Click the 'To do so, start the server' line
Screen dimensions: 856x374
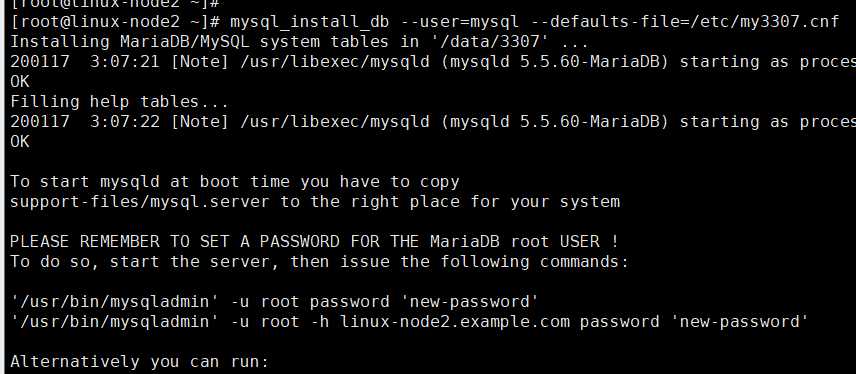click(319, 261)
